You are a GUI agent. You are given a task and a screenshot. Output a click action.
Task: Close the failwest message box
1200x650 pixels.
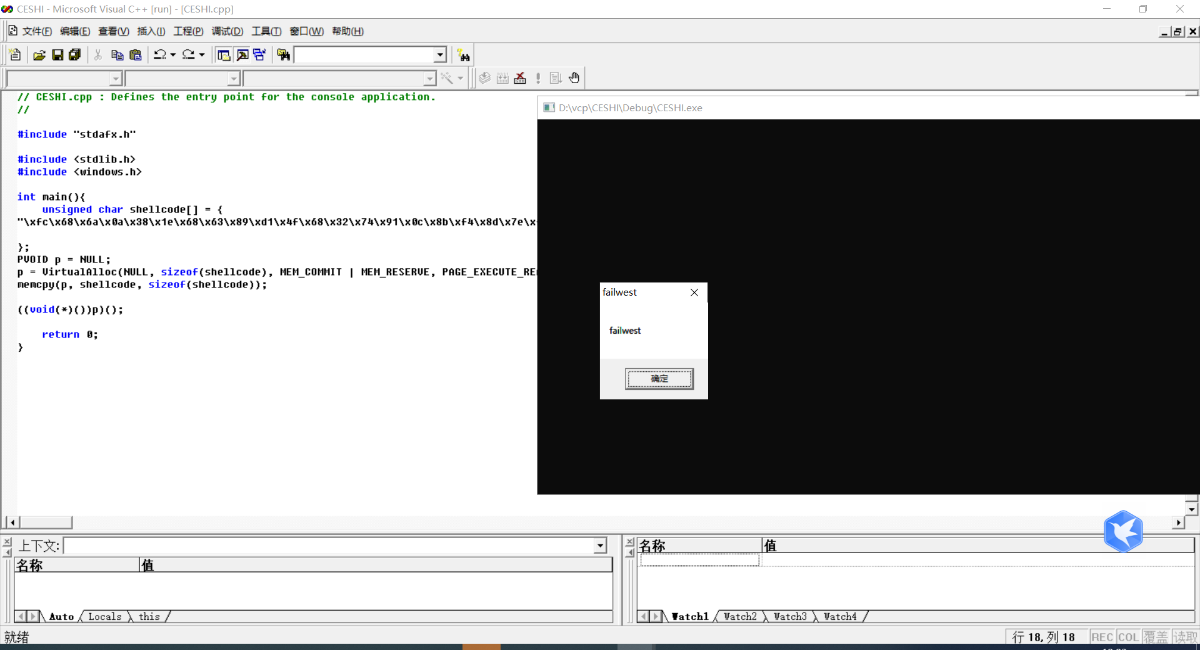coord(694,293)
